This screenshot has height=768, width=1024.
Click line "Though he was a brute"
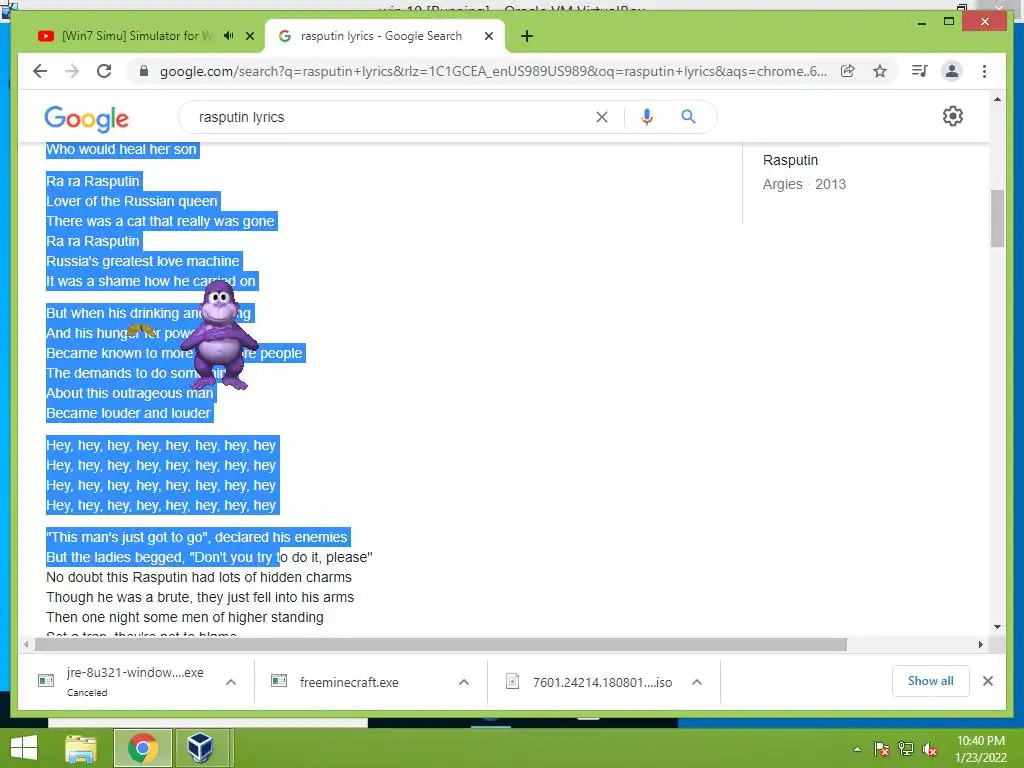(x=200, y=598)
